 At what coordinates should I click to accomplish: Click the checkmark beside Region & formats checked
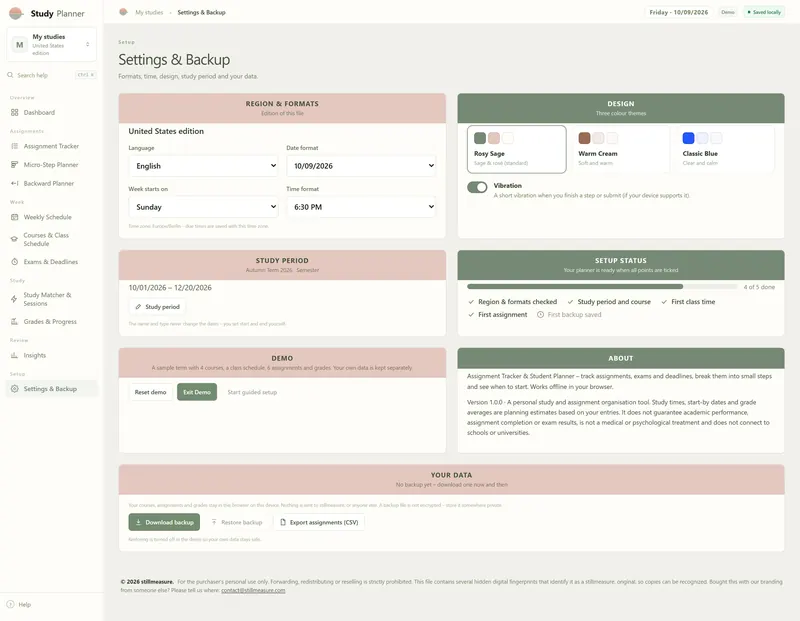[x=471, y=302]
